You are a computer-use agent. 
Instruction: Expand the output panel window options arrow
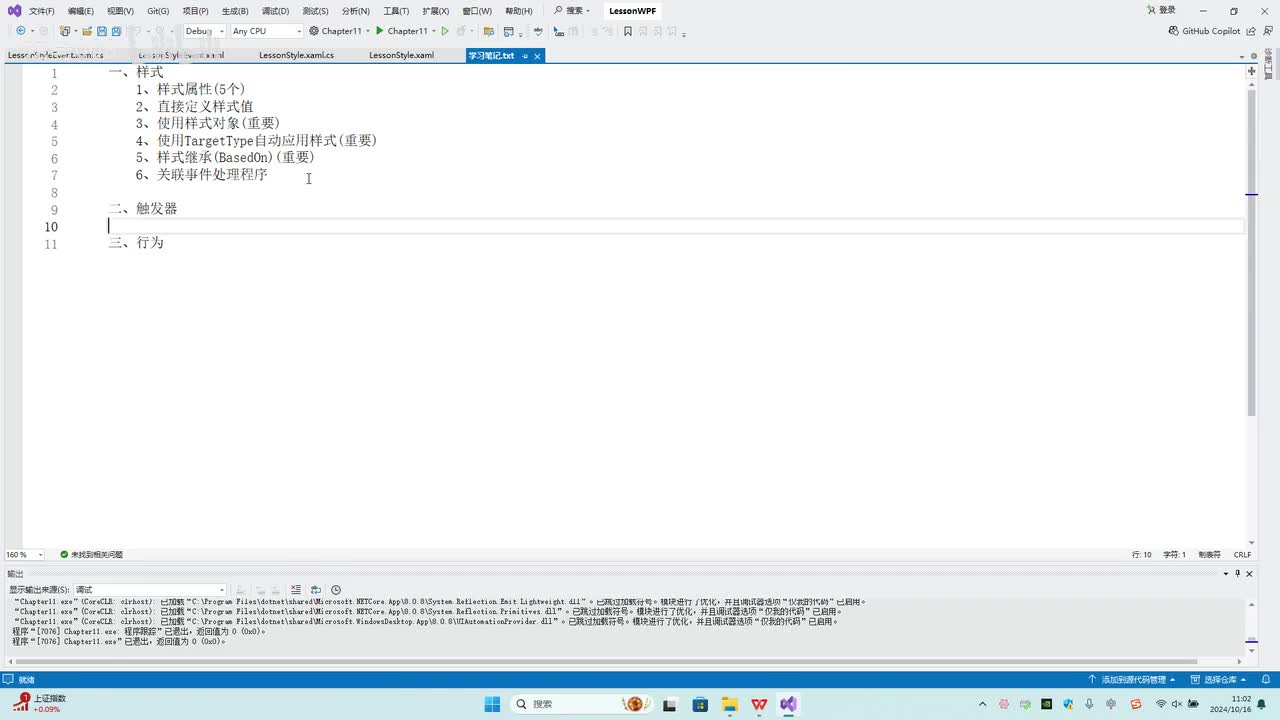pos(1226,573)
